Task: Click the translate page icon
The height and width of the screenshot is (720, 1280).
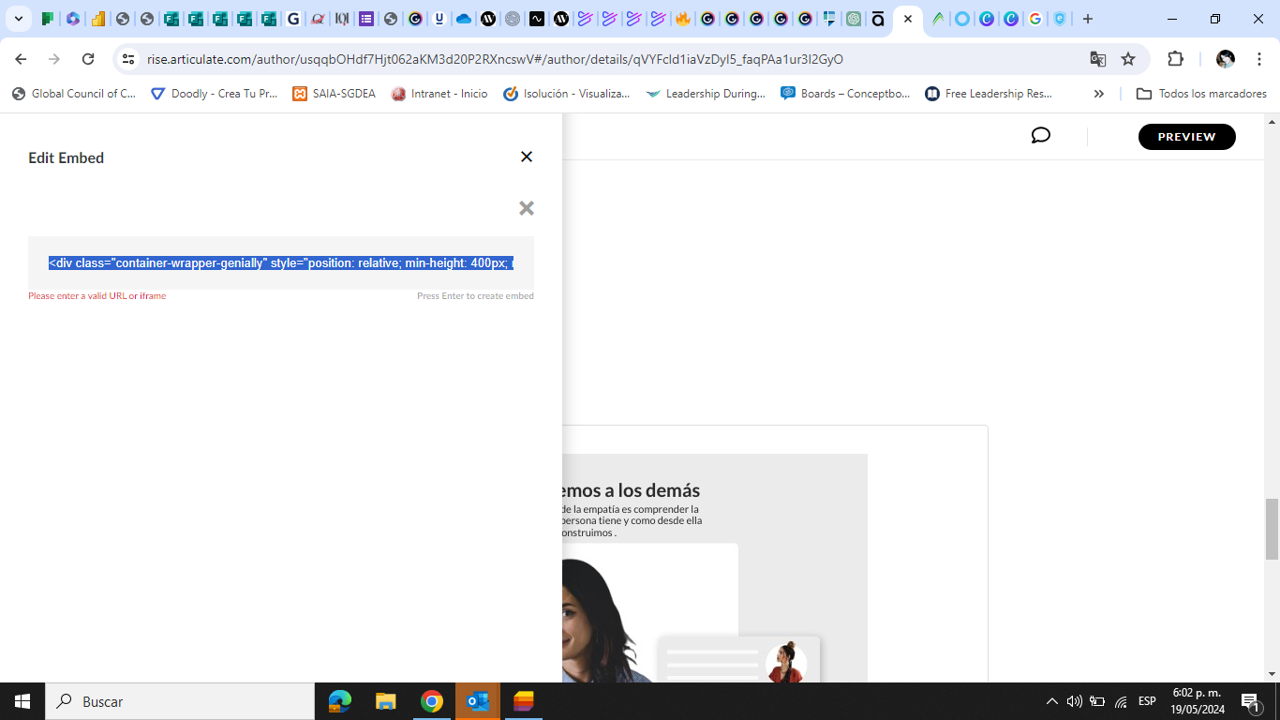Action: (x=1098, y=59)
